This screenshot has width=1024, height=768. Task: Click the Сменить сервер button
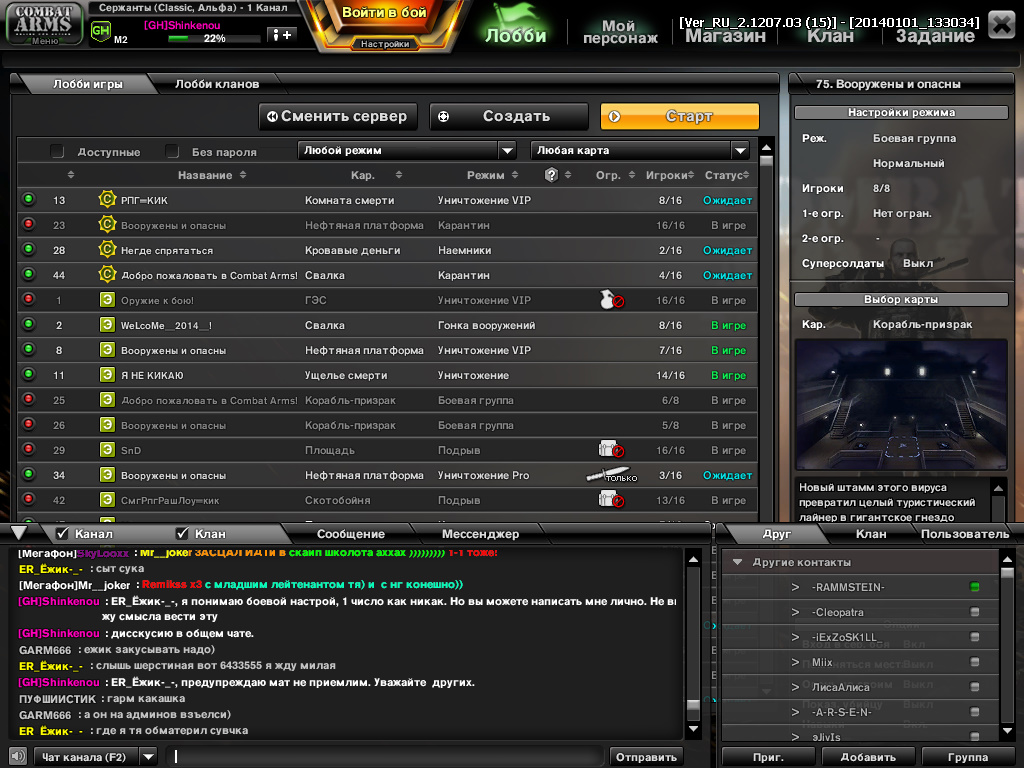[338, 116]
